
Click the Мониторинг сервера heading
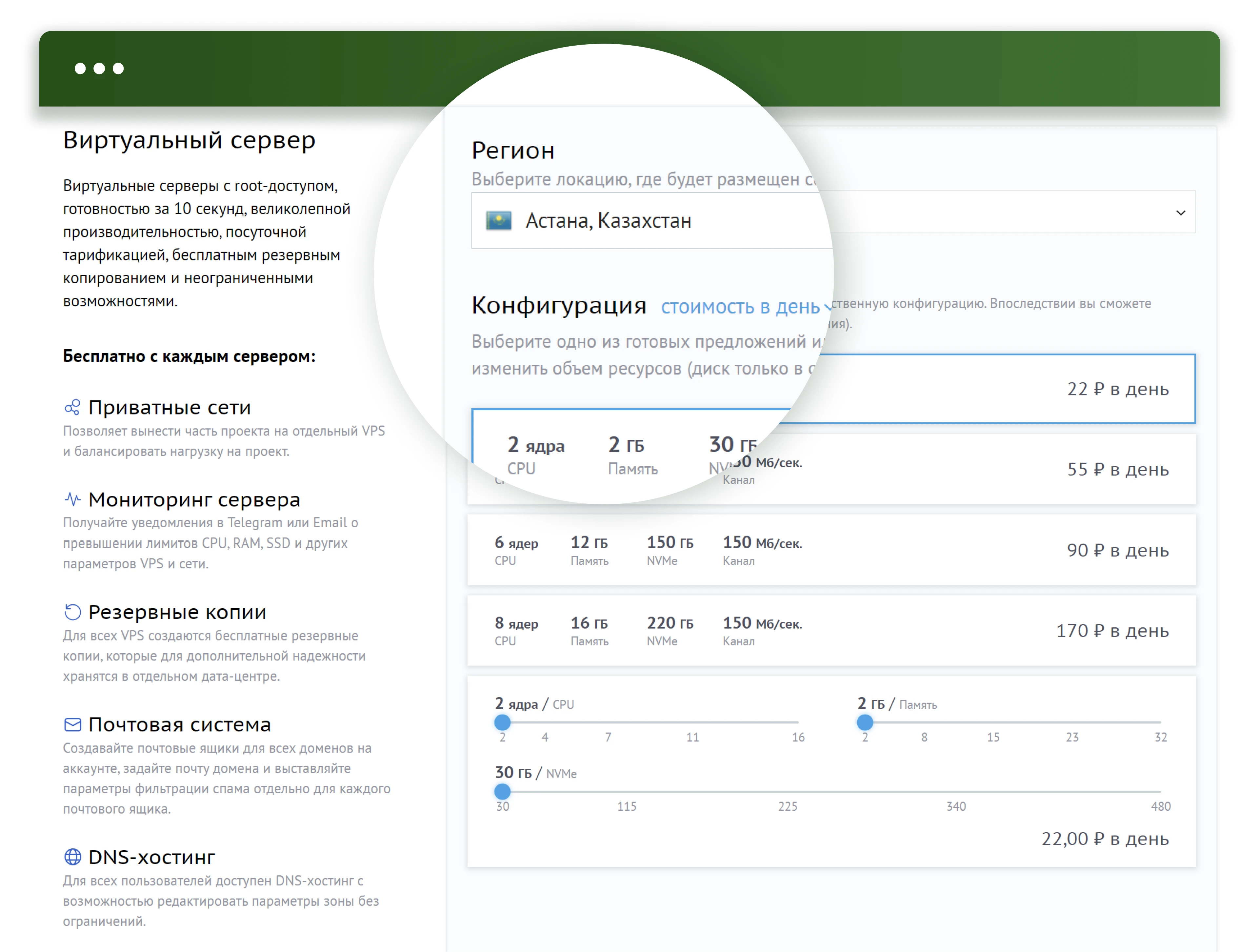coord(194,499)
